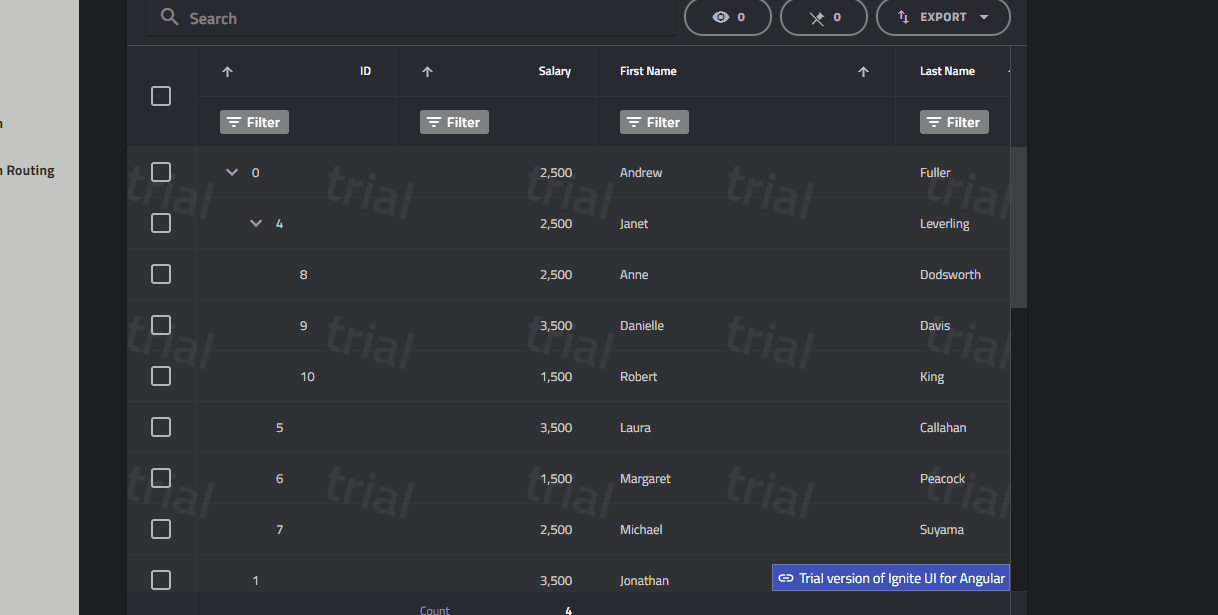Select the checkbox for Robert King's row

pos(161,376)
